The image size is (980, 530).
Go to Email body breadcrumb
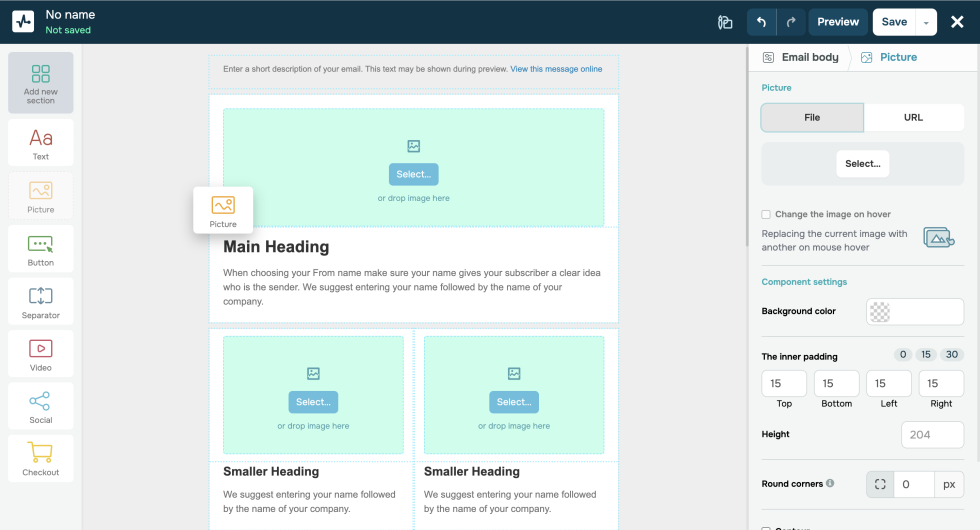pos(801,57)
